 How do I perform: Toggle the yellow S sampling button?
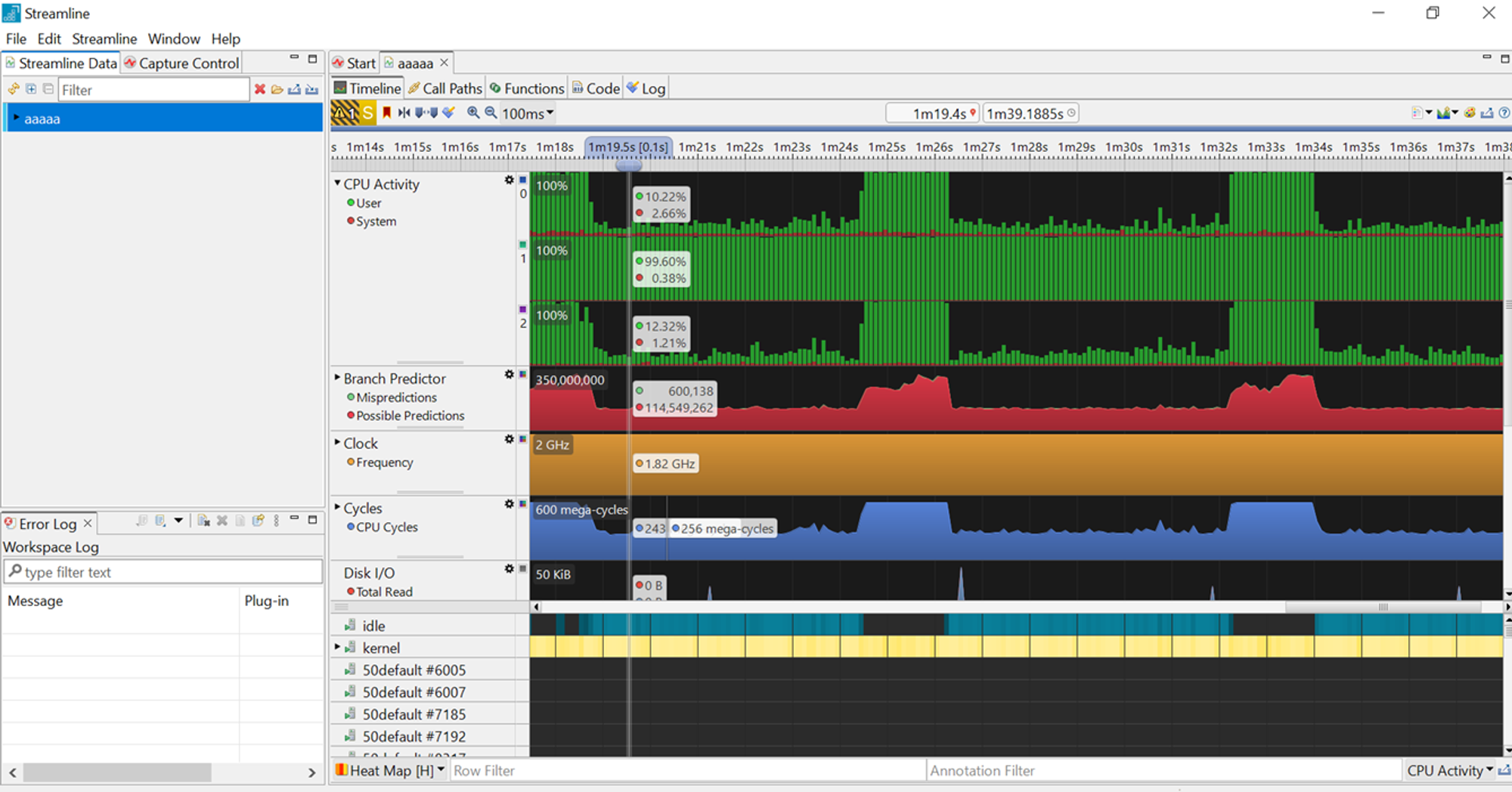pos(368,113)
